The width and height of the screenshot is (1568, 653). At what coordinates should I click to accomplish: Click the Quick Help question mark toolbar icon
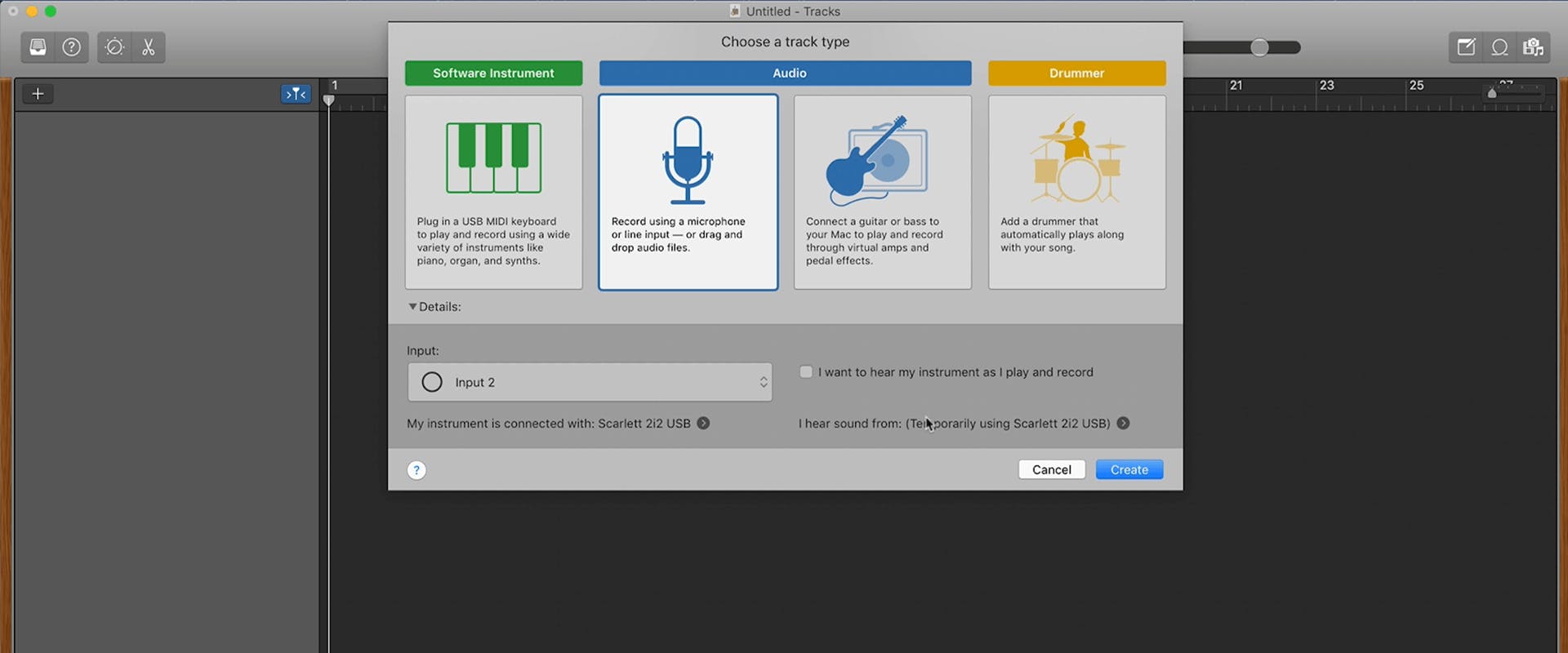72,47
